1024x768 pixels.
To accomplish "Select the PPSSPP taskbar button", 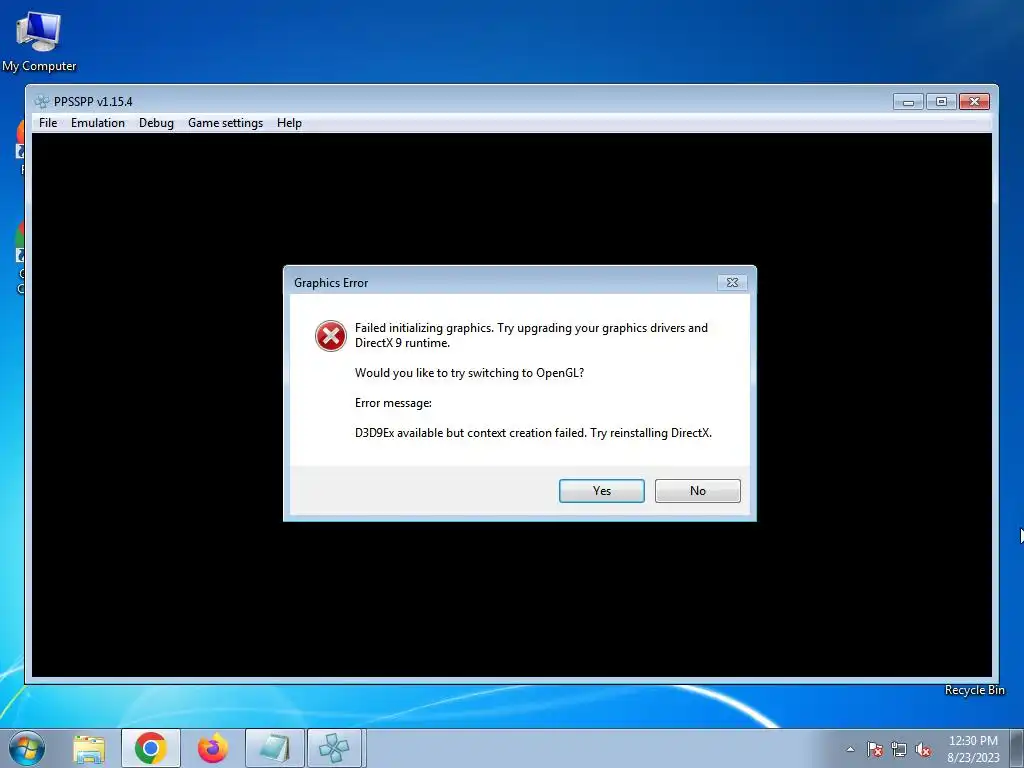I will 334,748.
